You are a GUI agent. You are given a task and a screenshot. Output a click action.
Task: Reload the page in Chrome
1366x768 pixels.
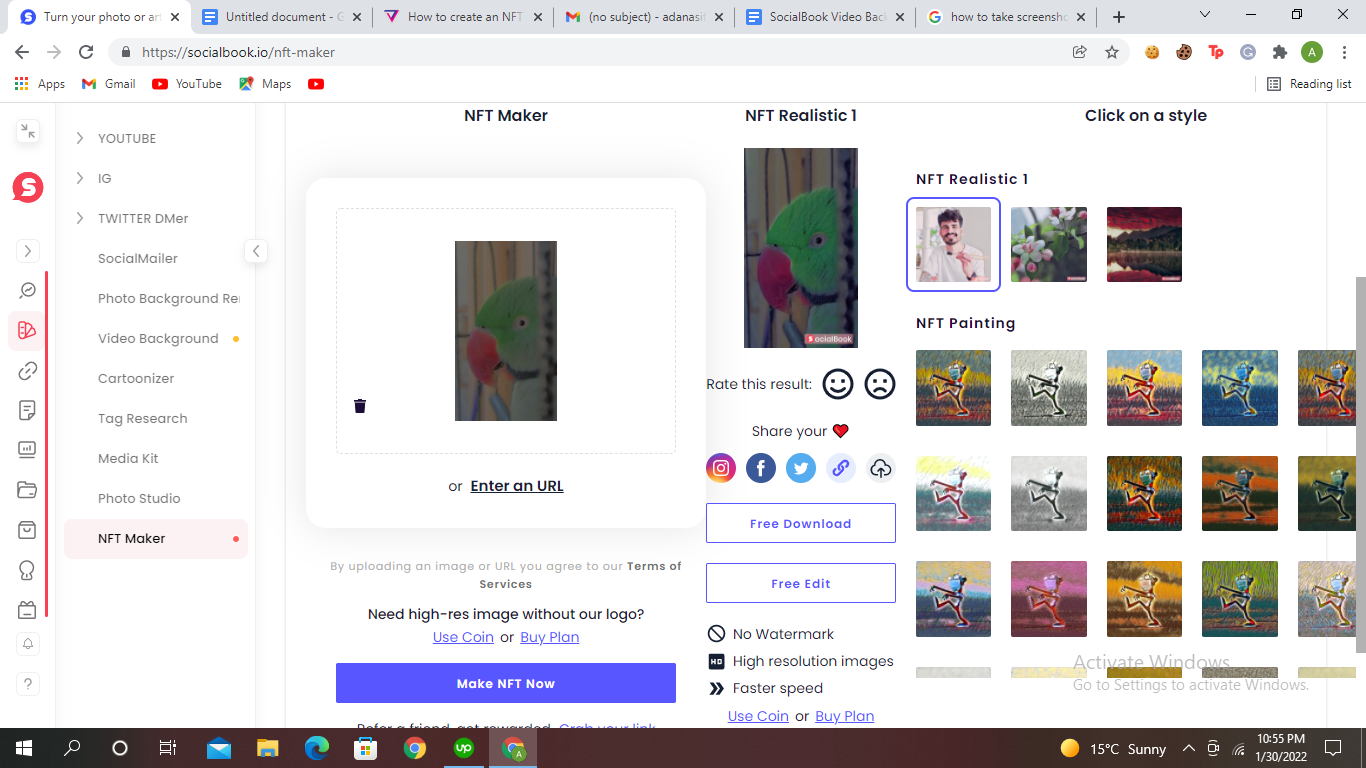(86, 52)
